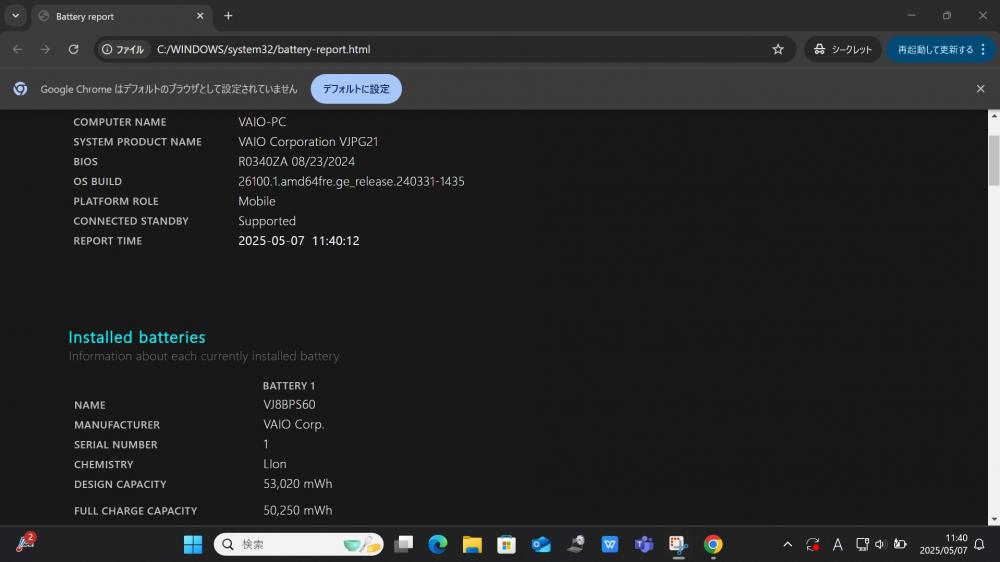Click the scrollbar up arrow
Screen dimensions: 1000x562
click(x=994, y=116)
